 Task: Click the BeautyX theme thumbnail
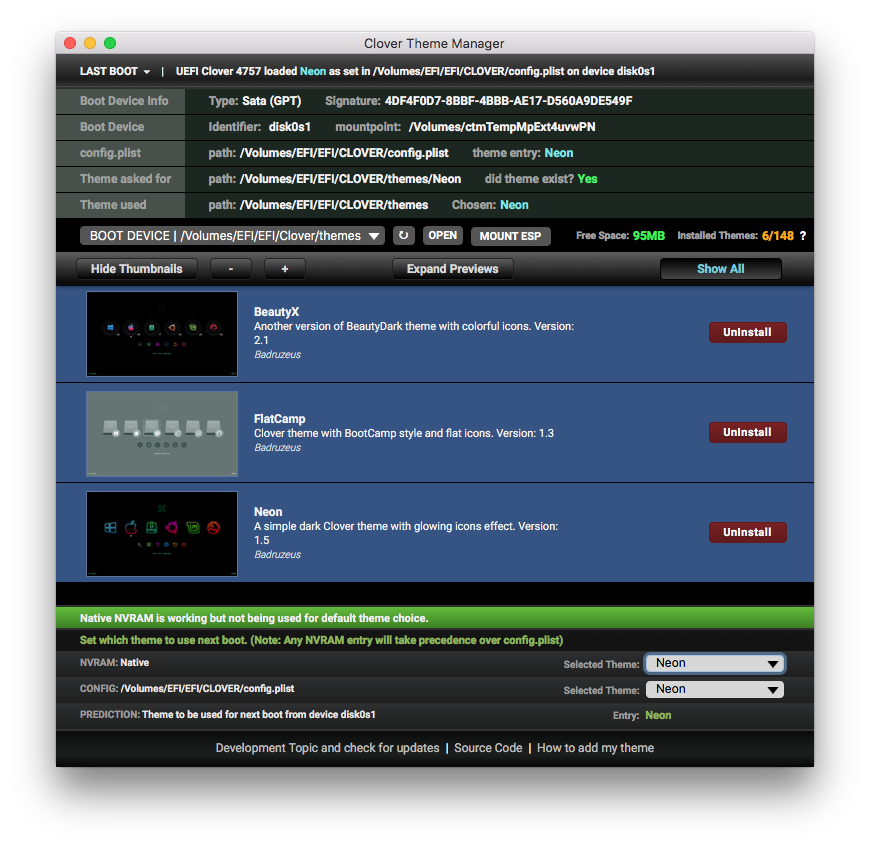(x=162, y=334)
